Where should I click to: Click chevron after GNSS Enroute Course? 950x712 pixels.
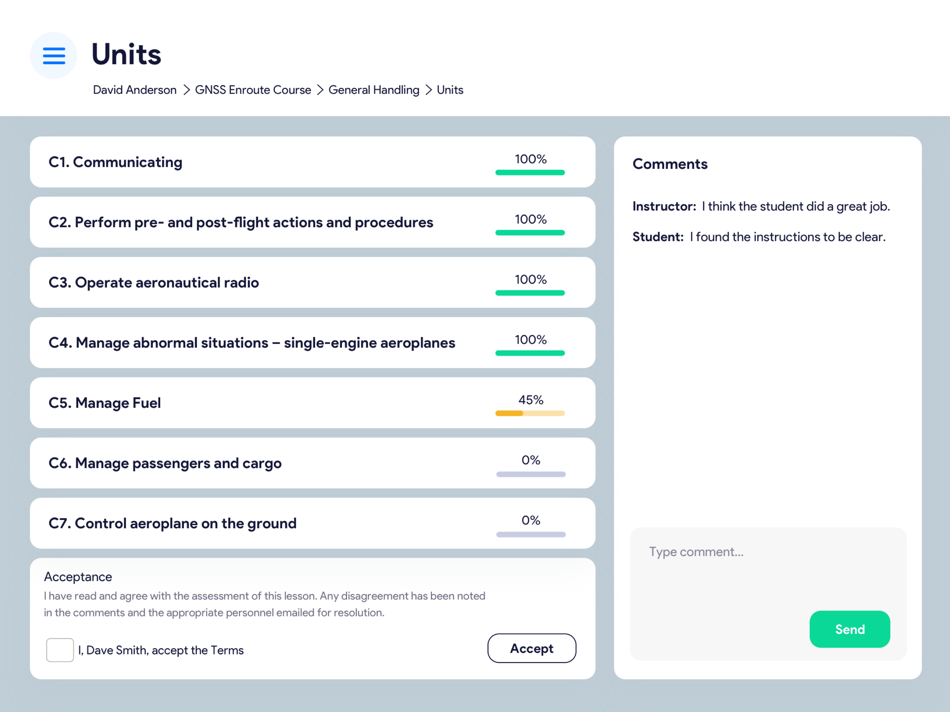[x=320, y=90]
